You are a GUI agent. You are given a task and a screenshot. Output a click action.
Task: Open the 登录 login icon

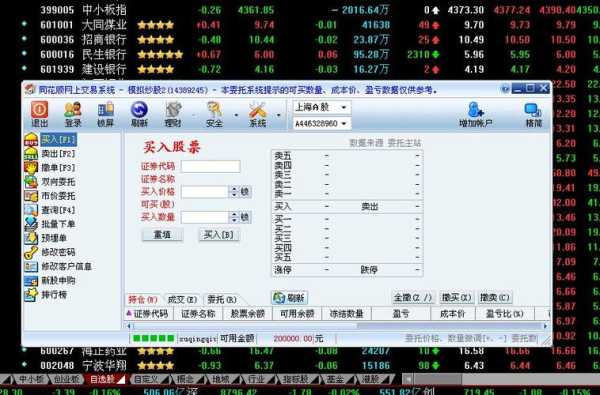pyautogui.click(x=73, y=114)
